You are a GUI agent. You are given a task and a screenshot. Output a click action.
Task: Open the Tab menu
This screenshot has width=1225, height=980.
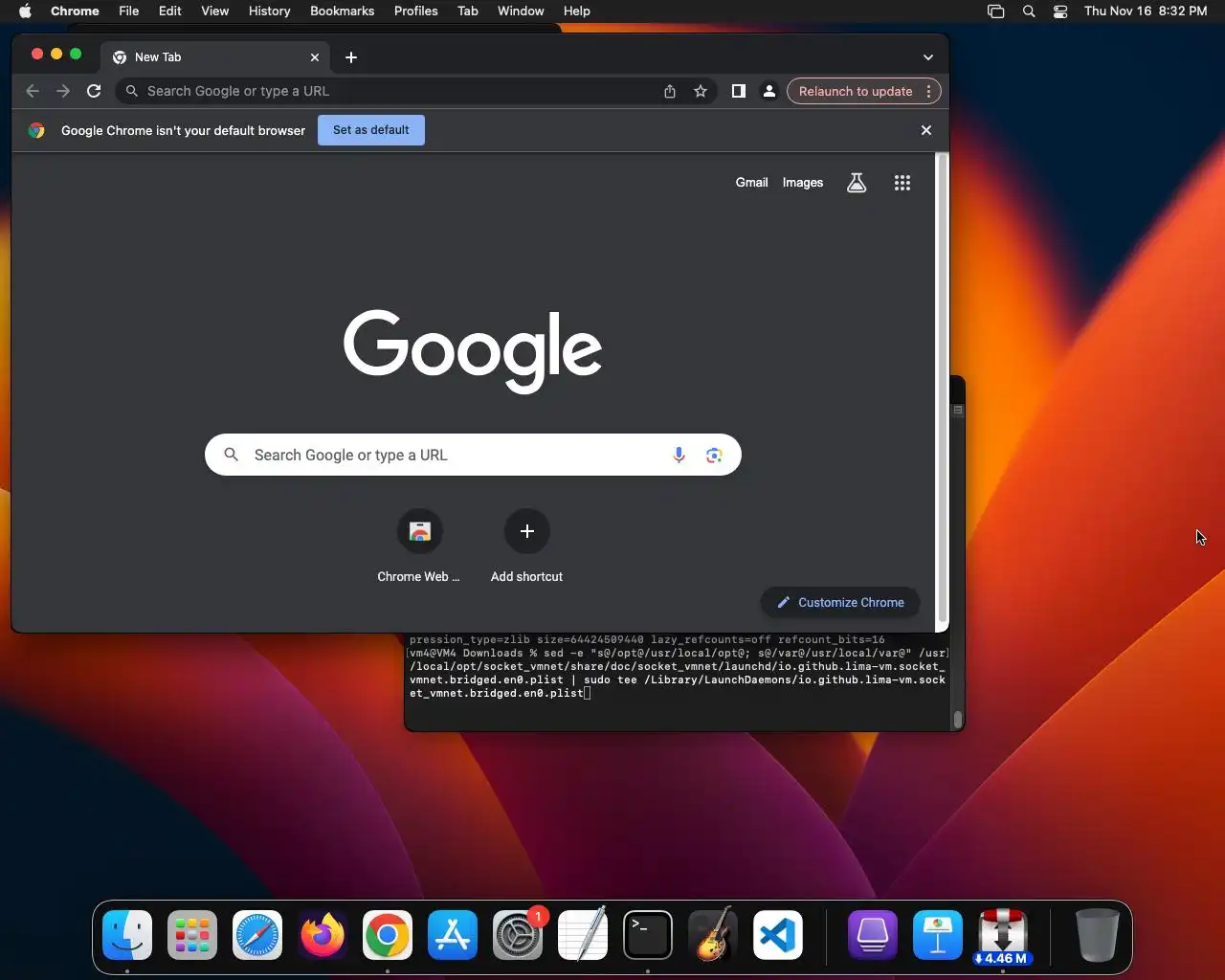pyautogui.click(x=468, y=11)
